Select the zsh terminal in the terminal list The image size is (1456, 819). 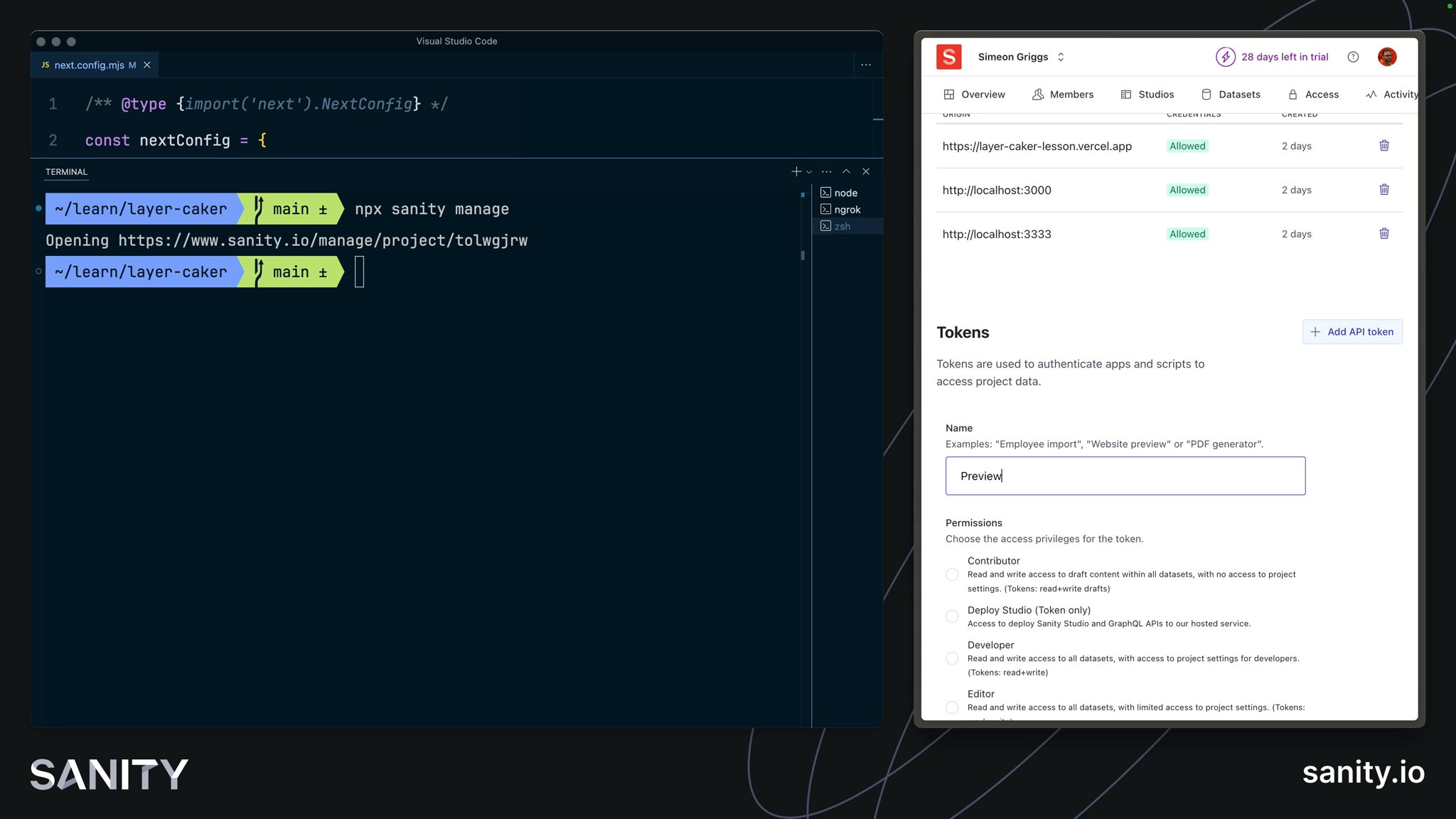coord(847,226)
